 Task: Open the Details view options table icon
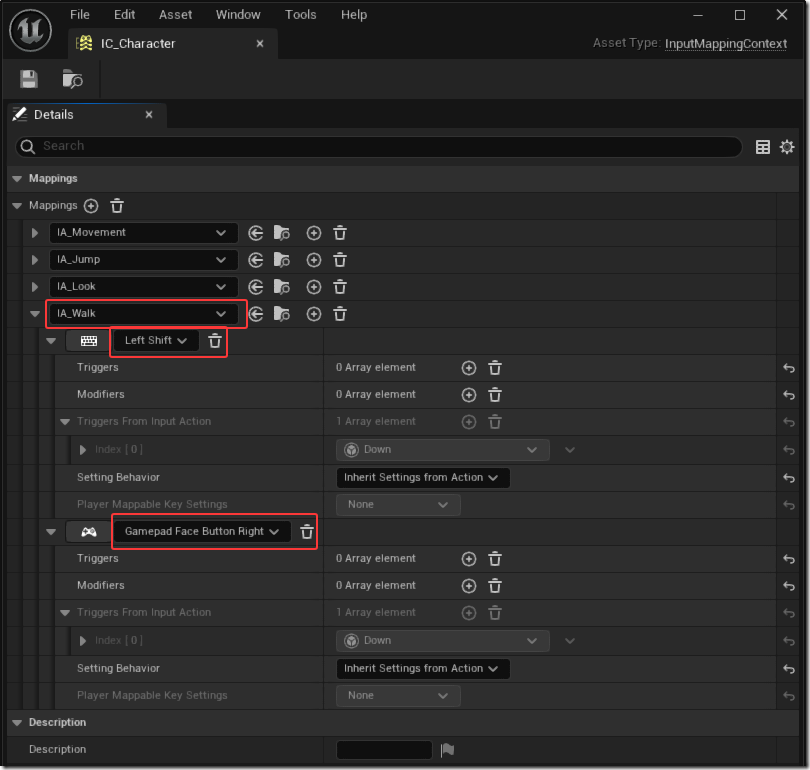tap(762, 147)
